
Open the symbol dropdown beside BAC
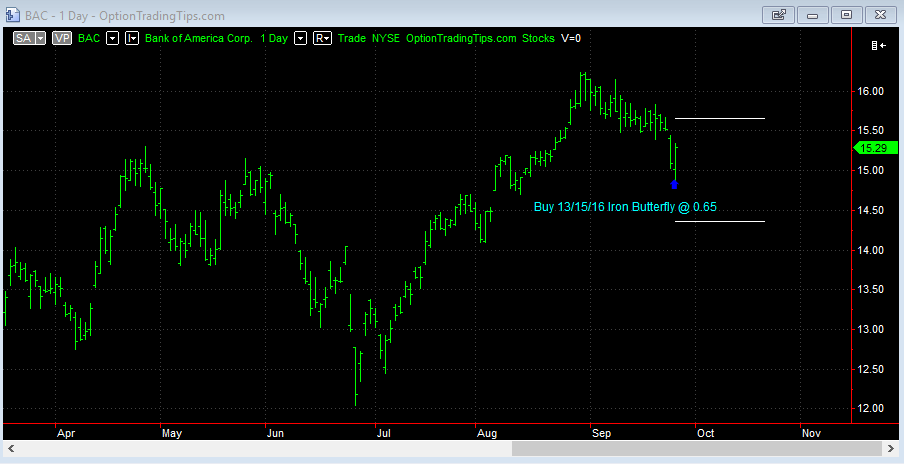(x=113, y=38)
